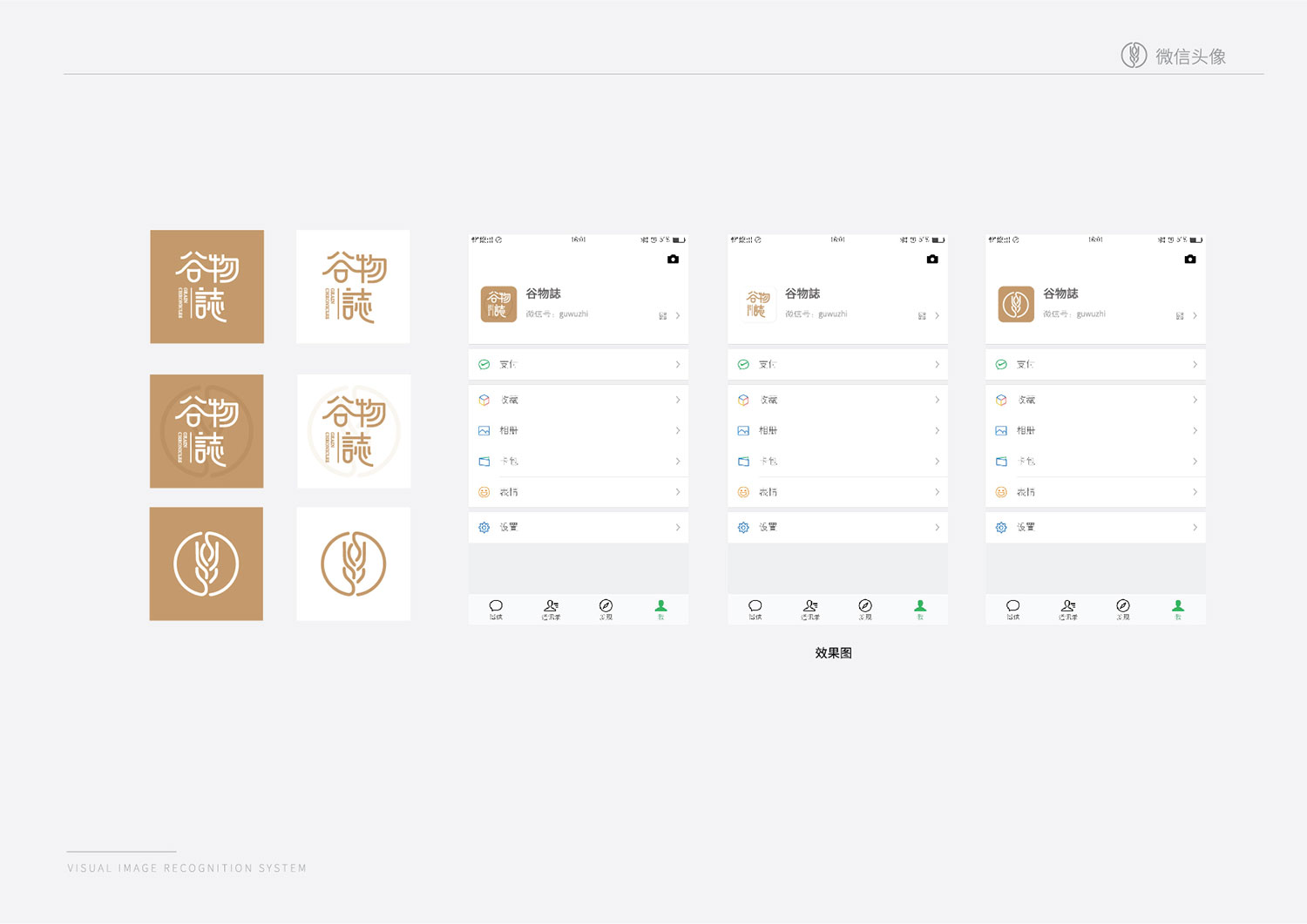Open the discover compass tab in the left phone

click(x=606, y=609)
